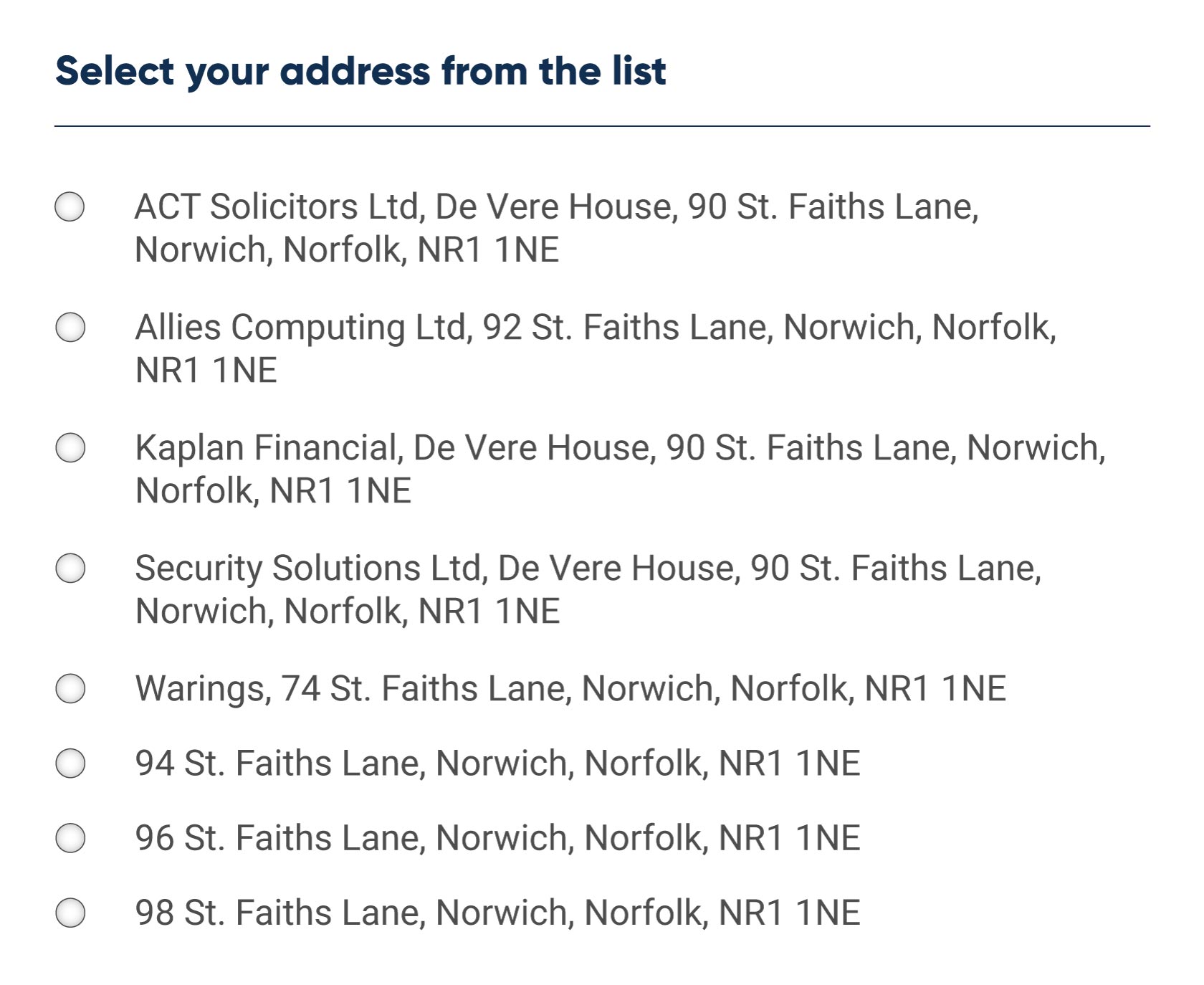Click 'Norfolk, NR1 1NE' line under Kaplan Financial
Image resolution: width=1204 pixels, height=985 pixels.
[x=273, y=491]
